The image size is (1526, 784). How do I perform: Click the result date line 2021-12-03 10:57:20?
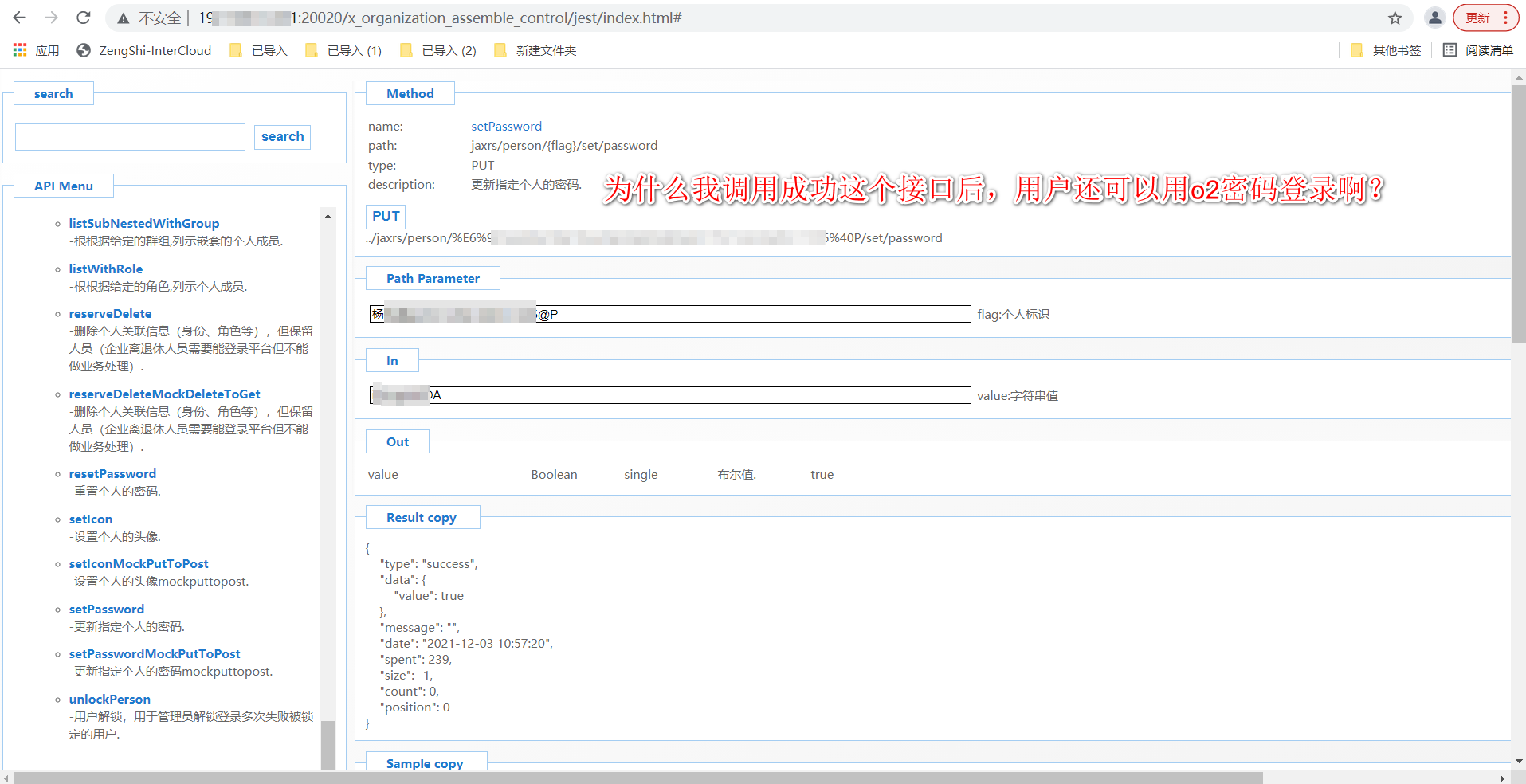(466, 644)
